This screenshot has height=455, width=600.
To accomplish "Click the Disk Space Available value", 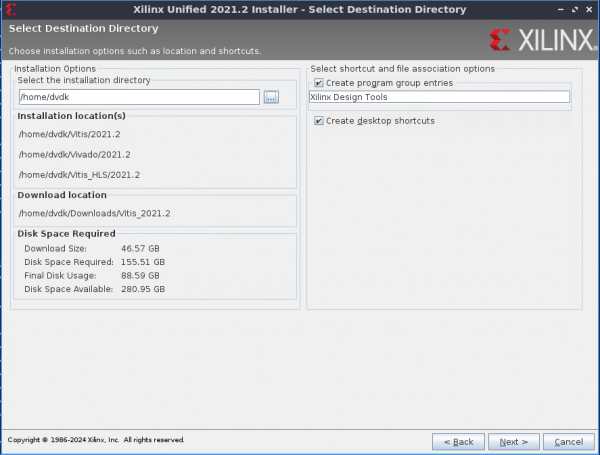I will (x=143, y=289).
